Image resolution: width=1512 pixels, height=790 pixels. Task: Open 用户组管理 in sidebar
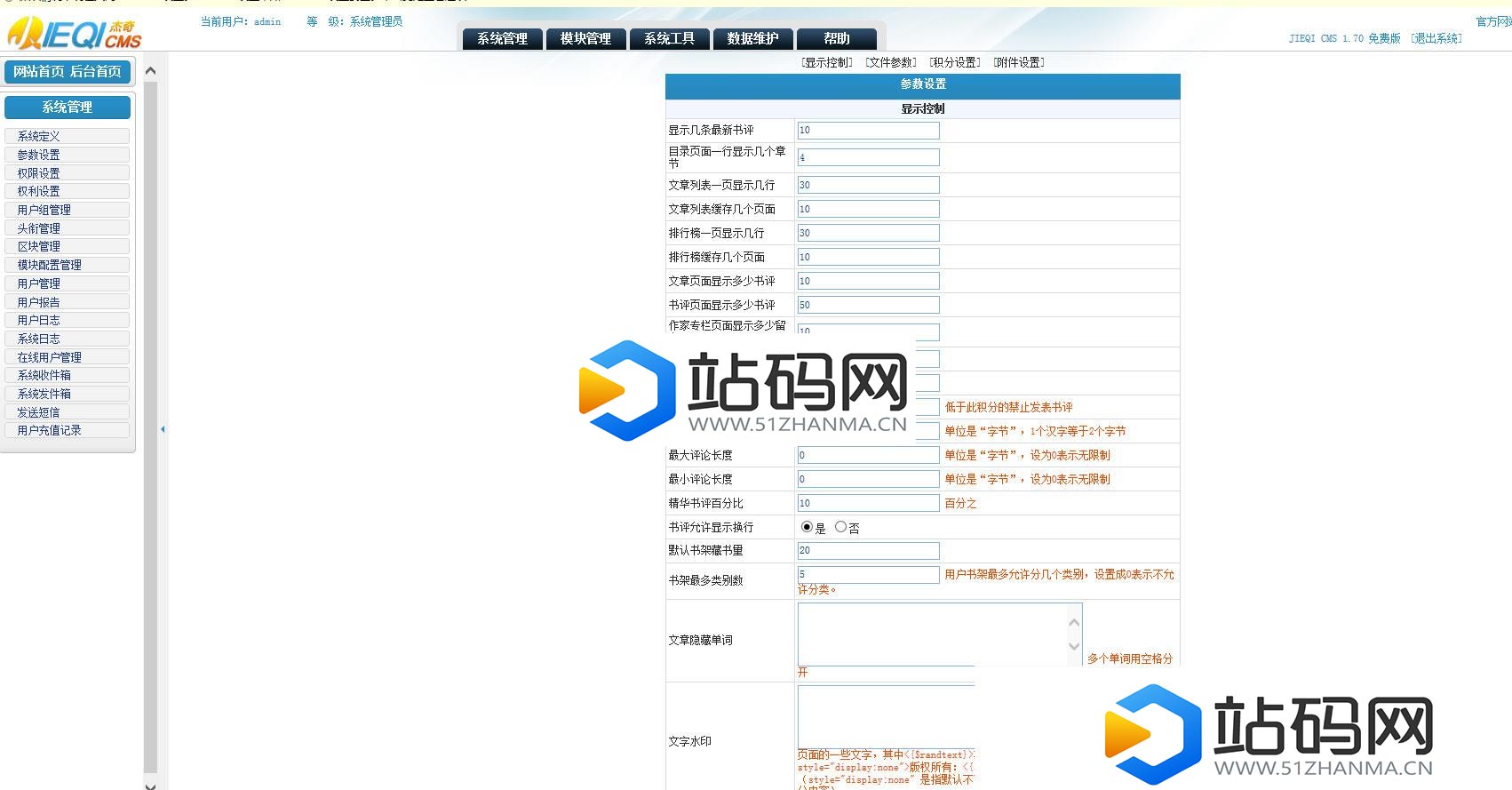(x=68, y=210)
